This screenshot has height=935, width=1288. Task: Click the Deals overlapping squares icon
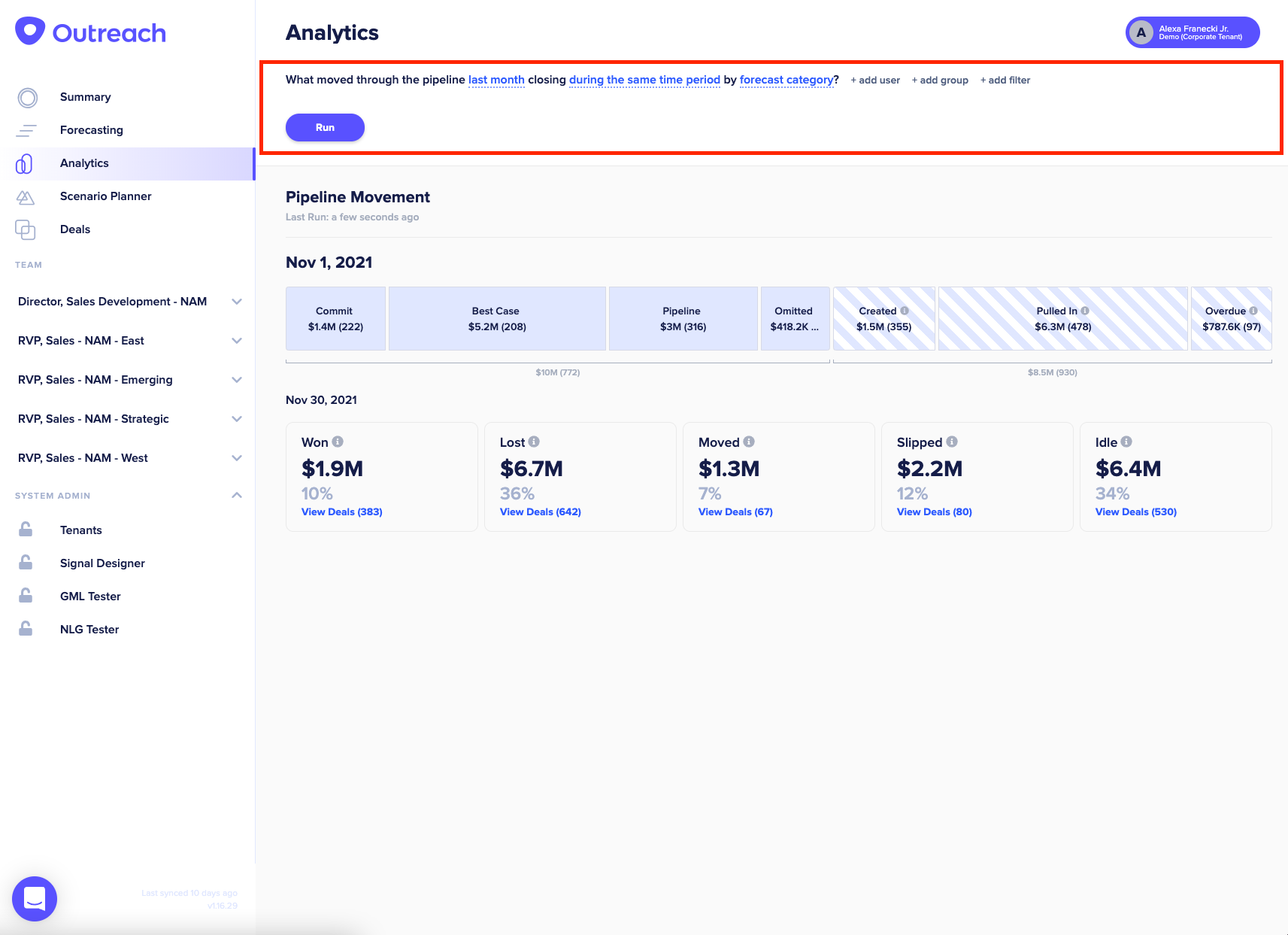click(26, 229)
